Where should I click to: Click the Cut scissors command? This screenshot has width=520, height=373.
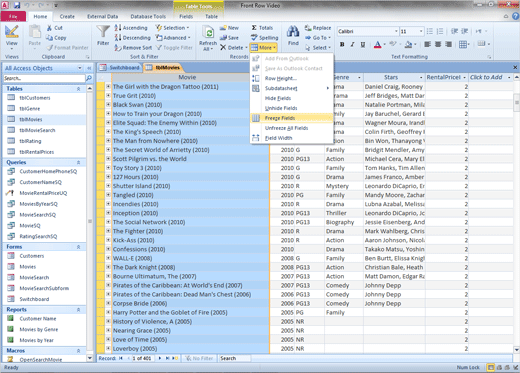pos(55,28)
